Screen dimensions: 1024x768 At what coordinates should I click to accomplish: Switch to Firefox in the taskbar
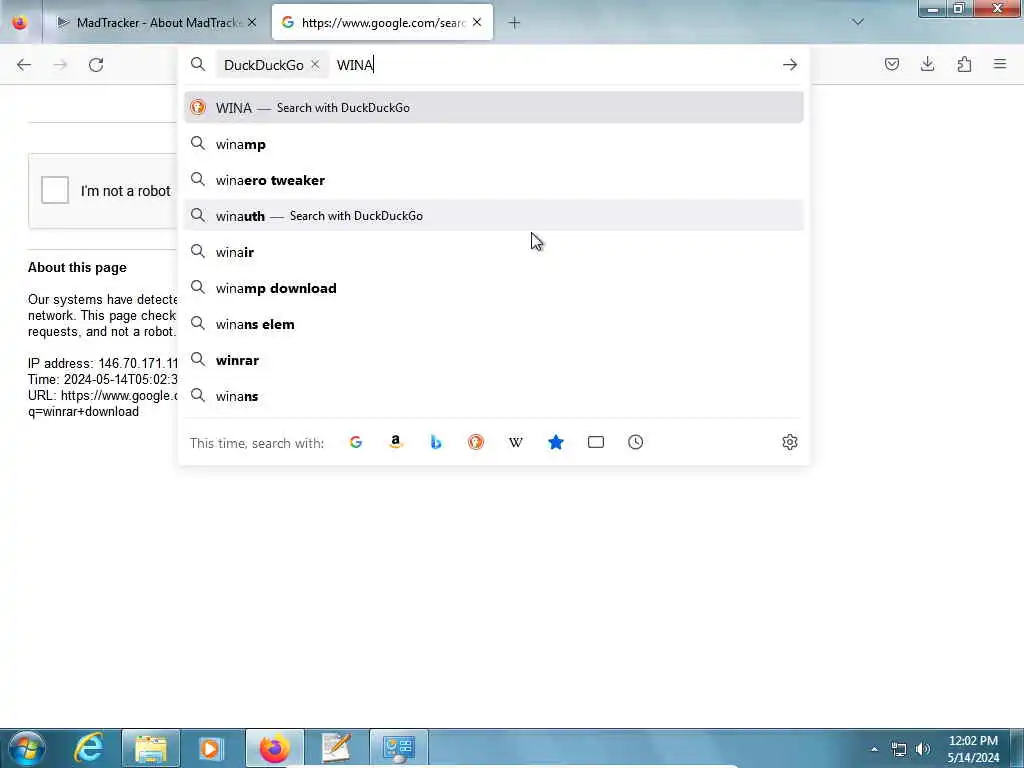pos(275,748)
